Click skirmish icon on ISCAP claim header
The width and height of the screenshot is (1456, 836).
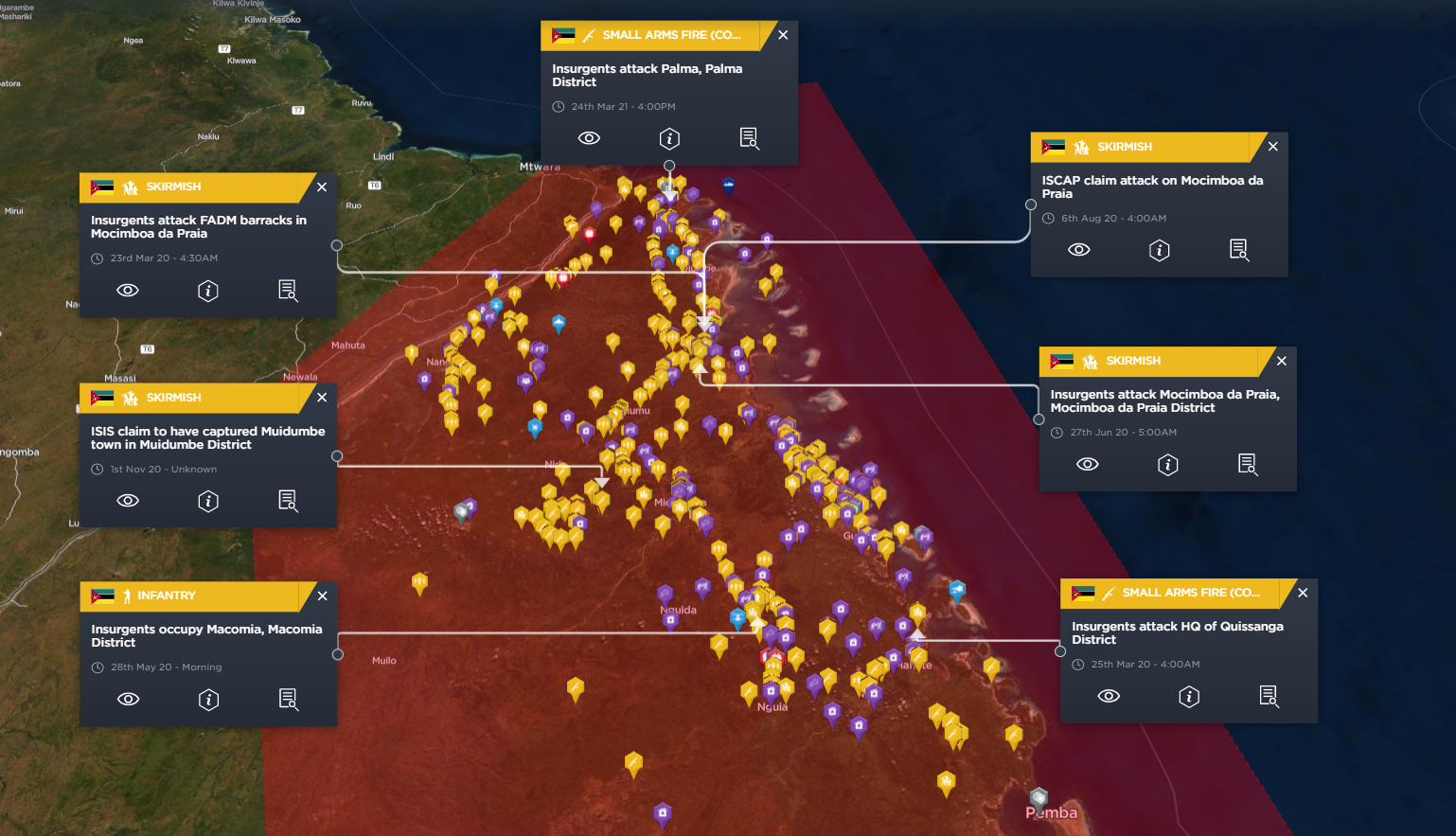click(1081, 147)
